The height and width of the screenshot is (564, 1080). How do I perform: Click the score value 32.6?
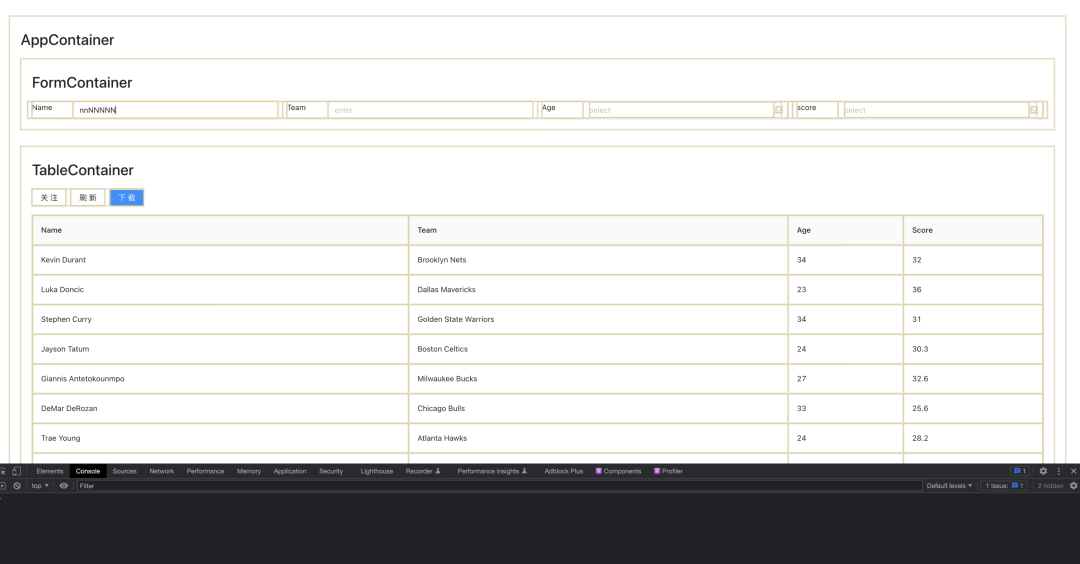pyautogui.click(x=920, y=379)
